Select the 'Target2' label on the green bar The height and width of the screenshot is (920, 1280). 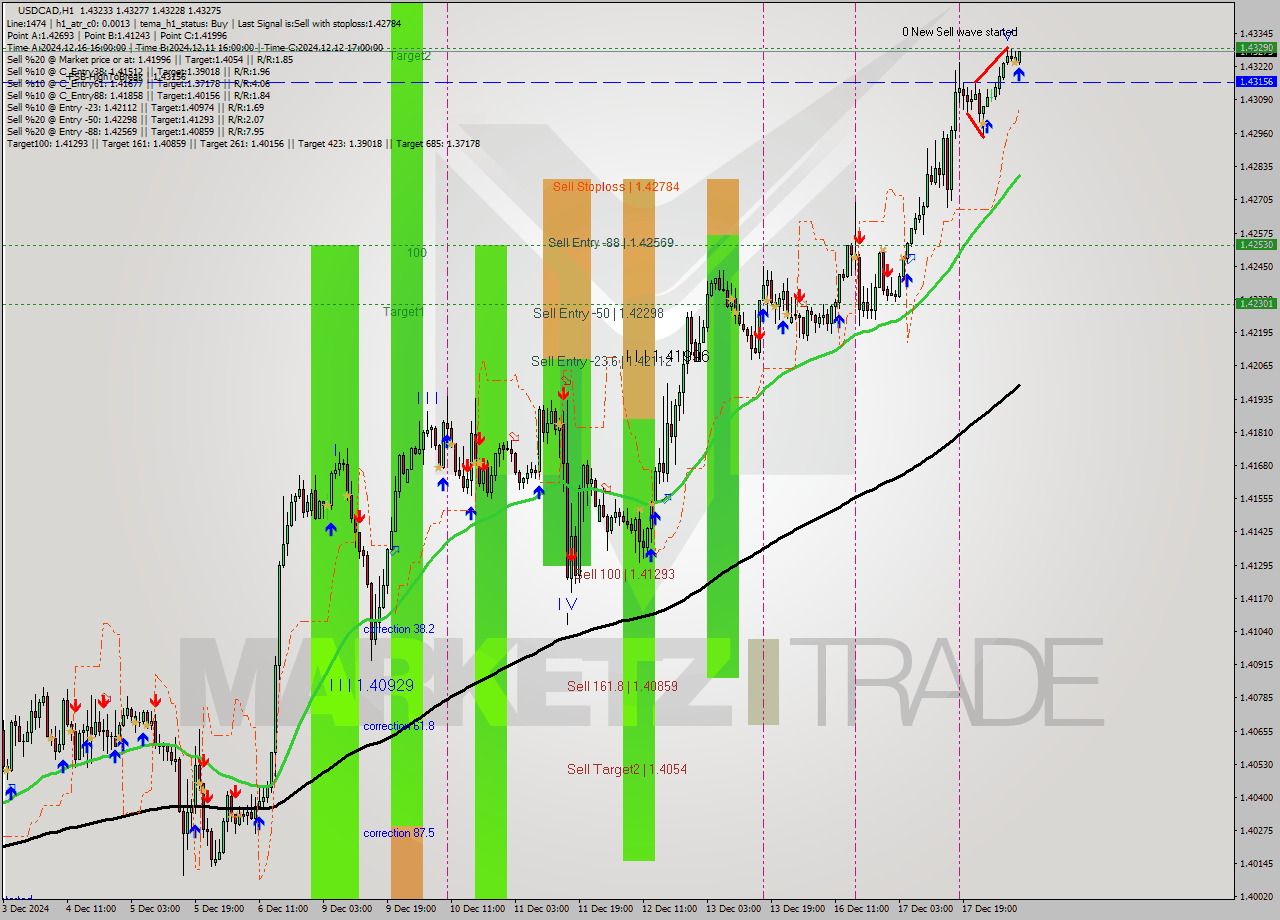(410, 56)
